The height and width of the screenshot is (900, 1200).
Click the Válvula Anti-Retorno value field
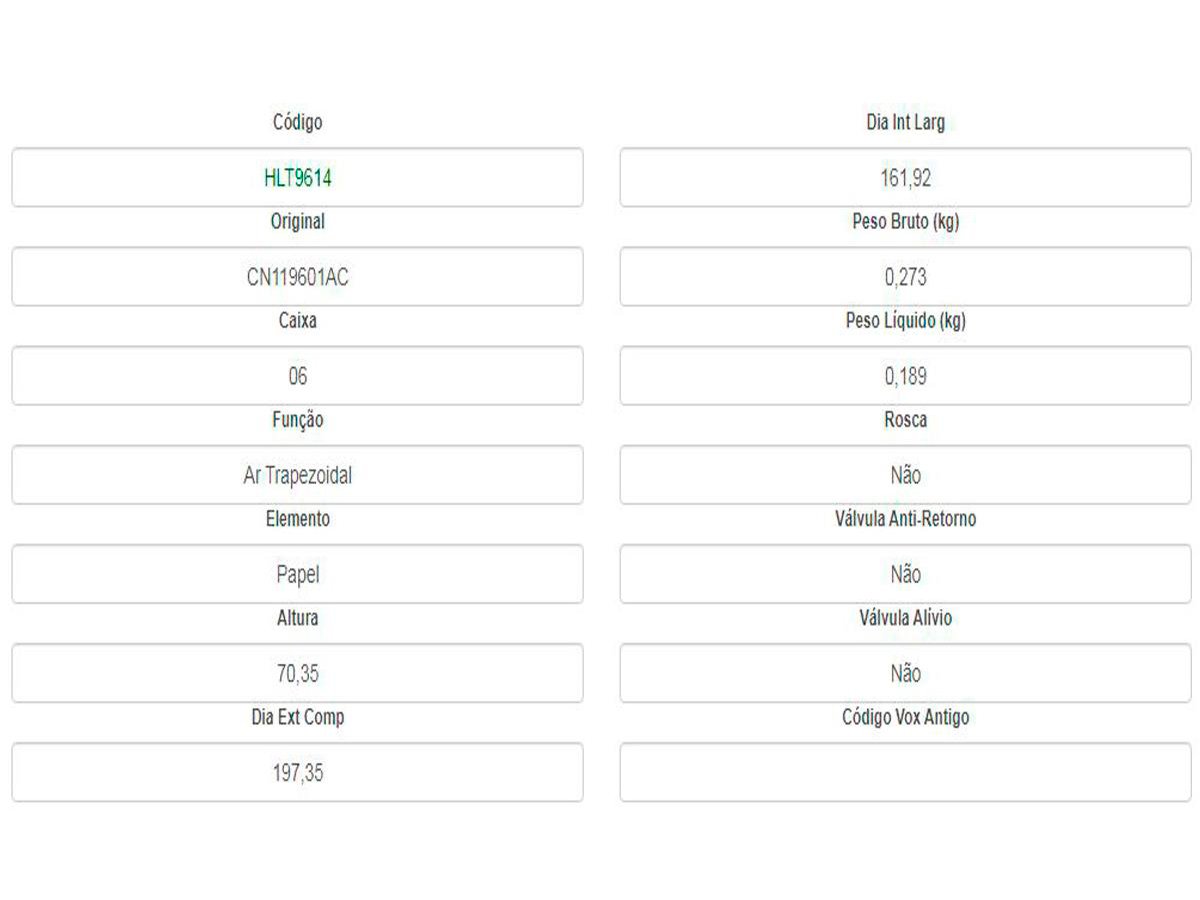905,574
